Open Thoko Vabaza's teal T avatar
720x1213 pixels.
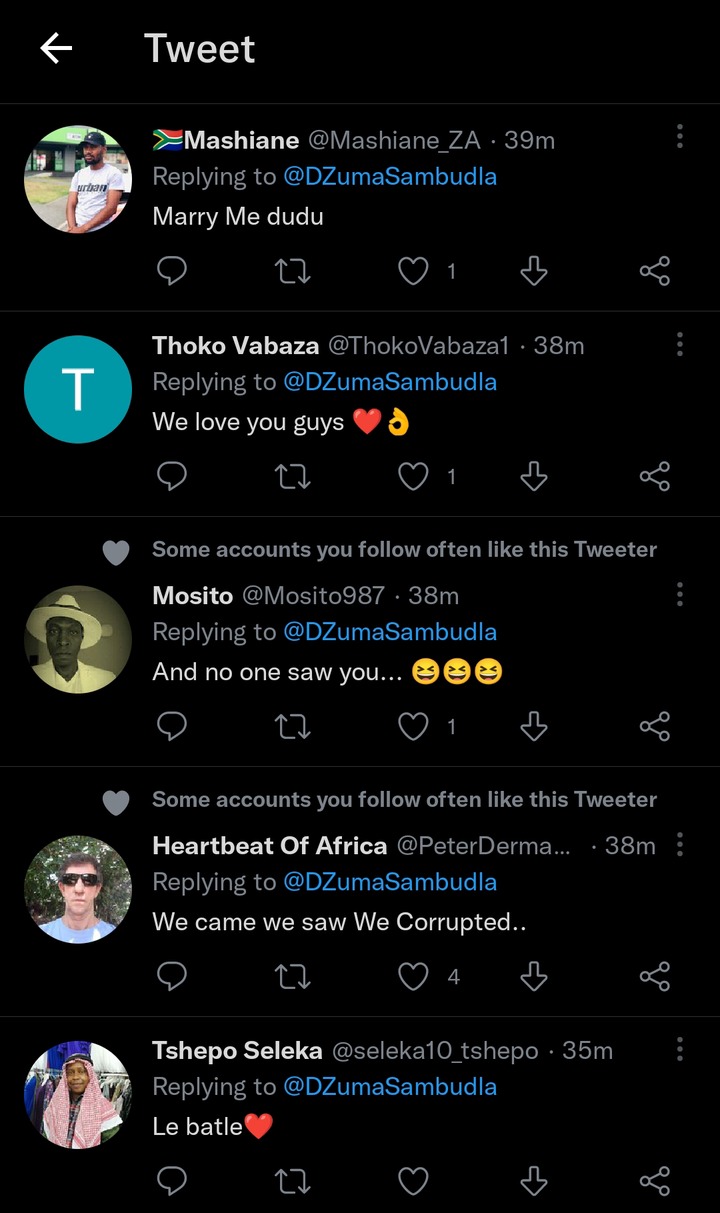(x=78, y=389)
